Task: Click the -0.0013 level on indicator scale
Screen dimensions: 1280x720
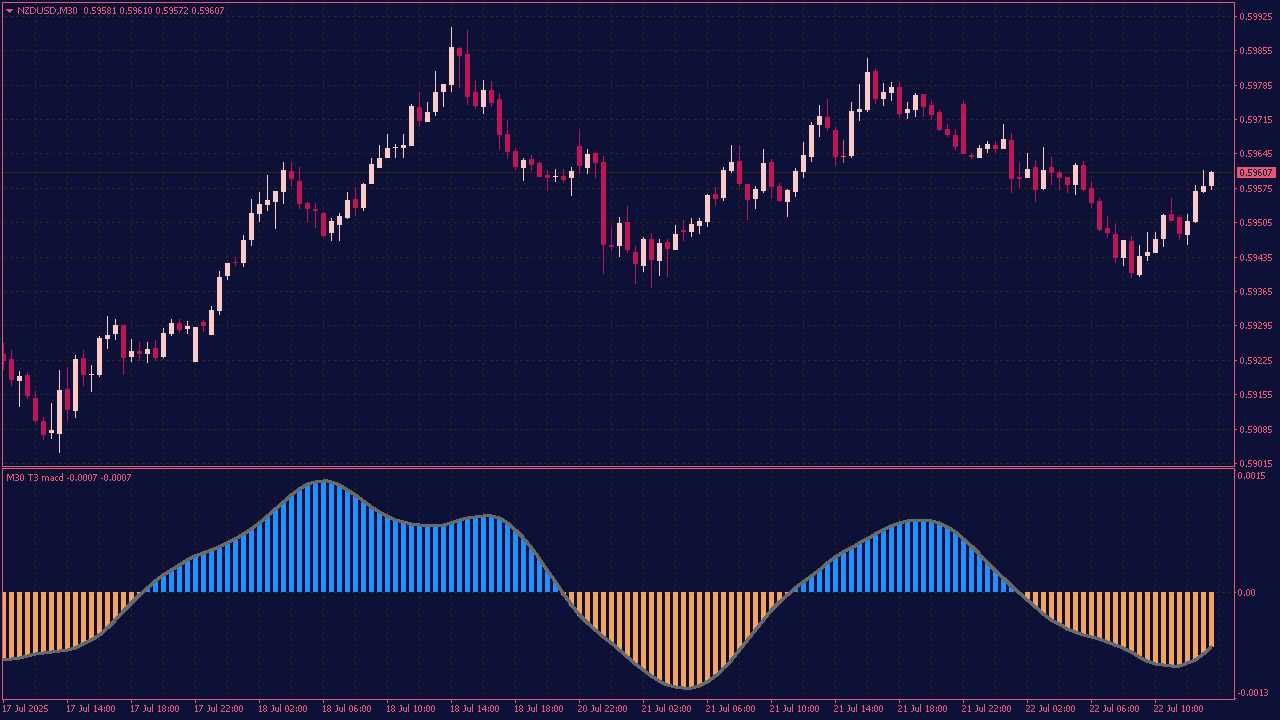Action: 1253,693
